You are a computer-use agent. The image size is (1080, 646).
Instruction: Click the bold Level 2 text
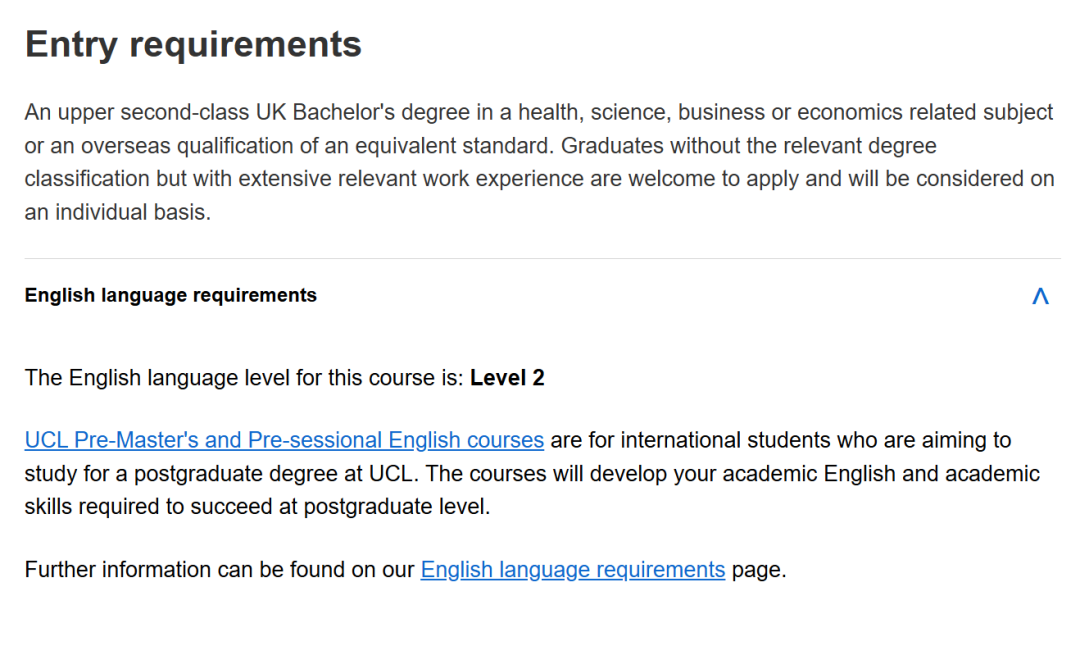pos(507,378)
